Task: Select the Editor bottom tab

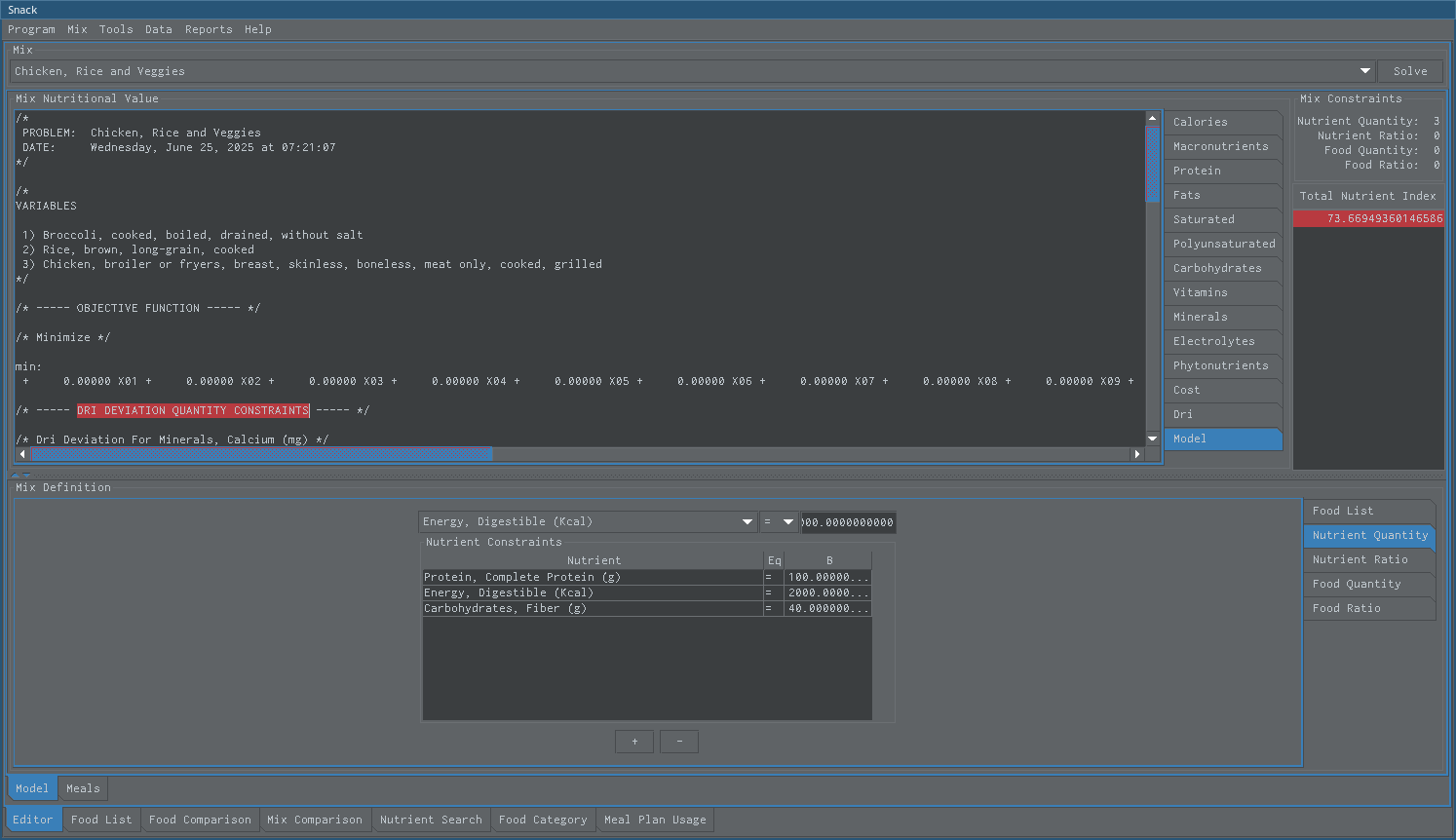Action: [x=33, y=820]
